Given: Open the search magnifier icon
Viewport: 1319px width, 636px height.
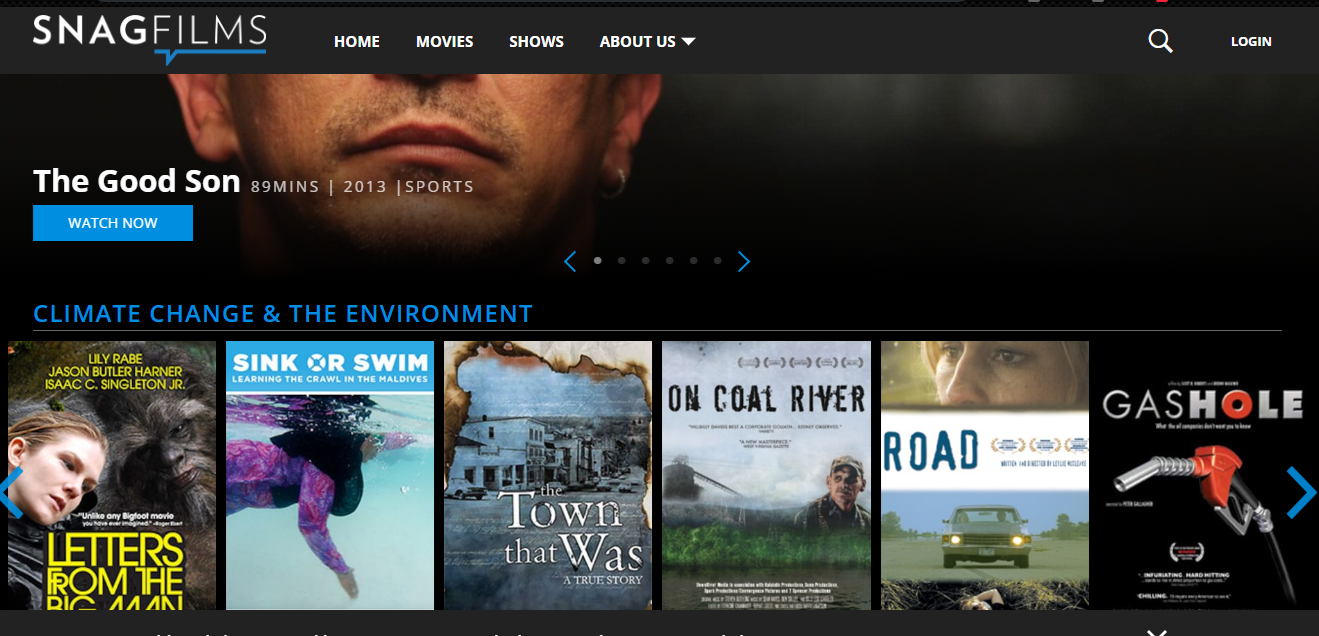Looking at the screenshot, I should click(1160, 41).
